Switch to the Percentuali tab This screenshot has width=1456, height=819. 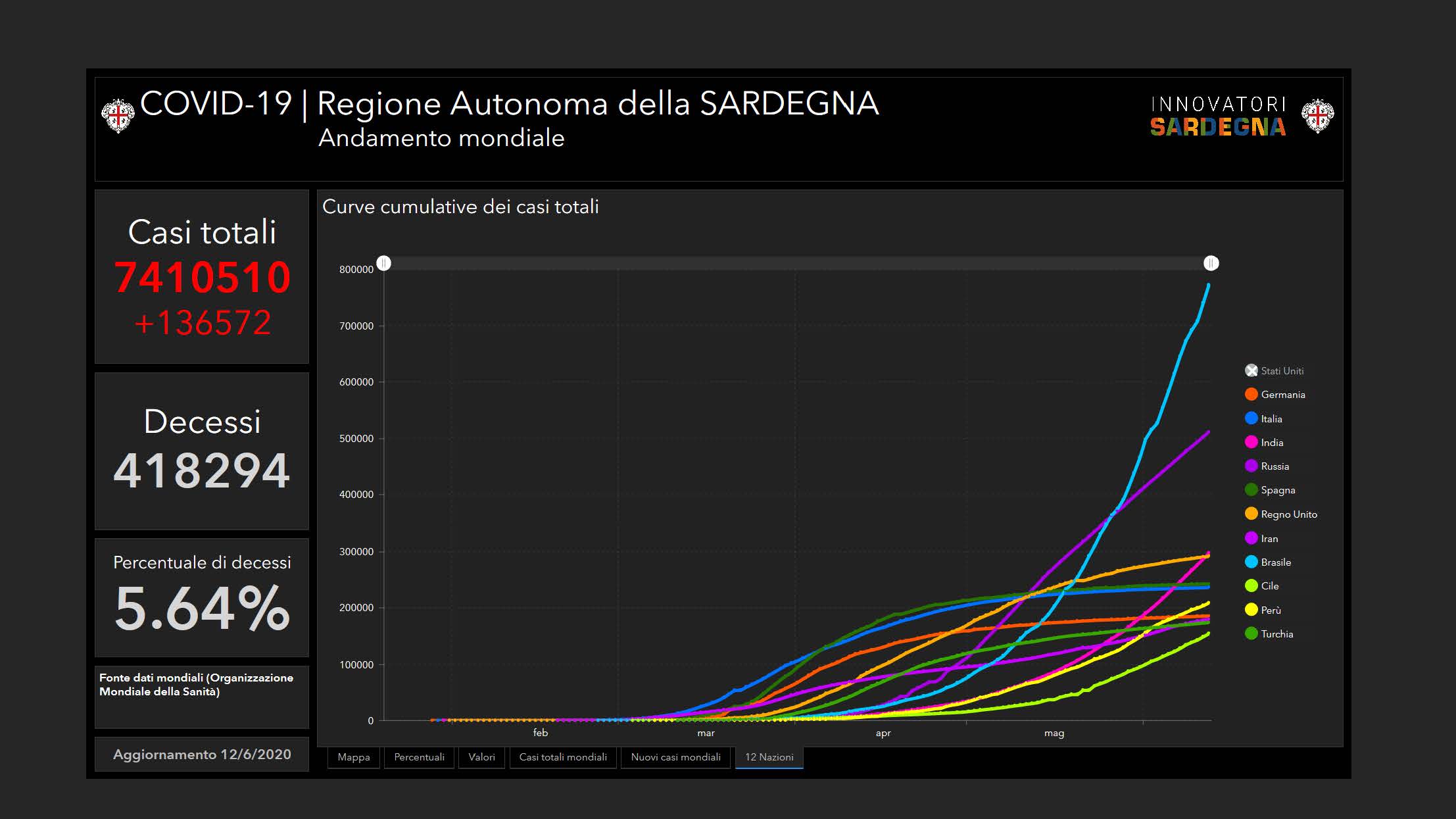tap(419, 757)
